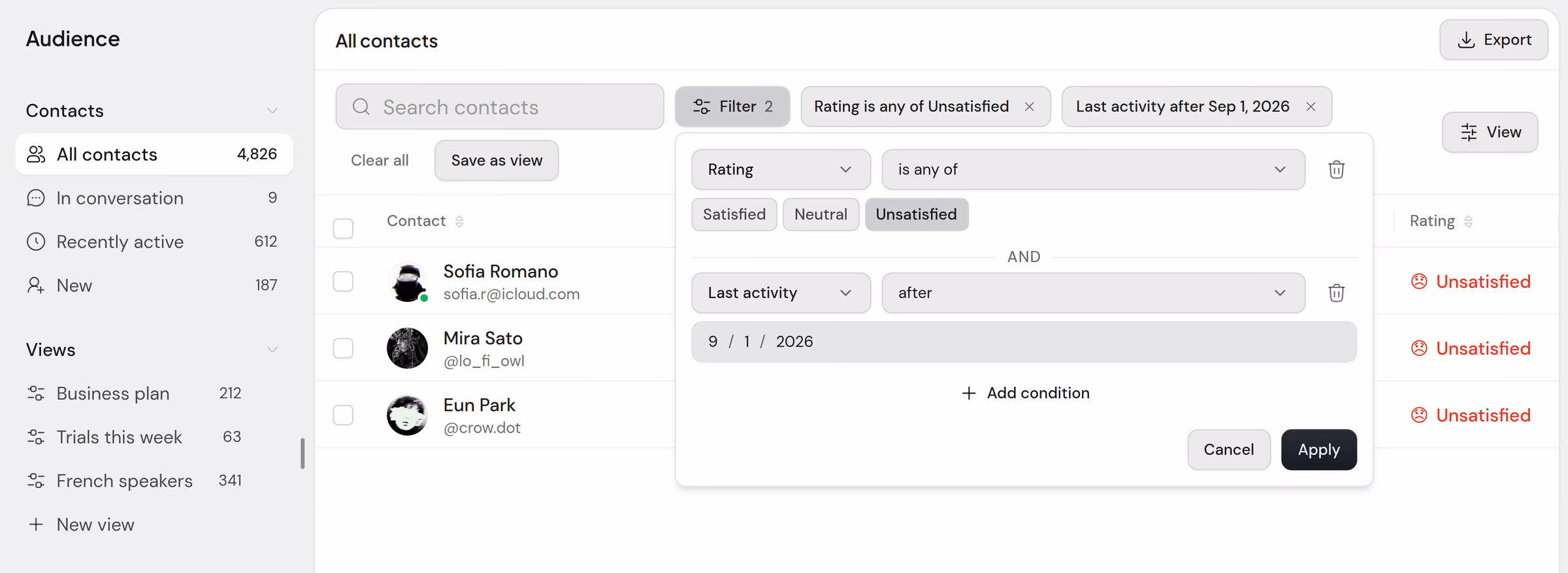Open Sofia Romano's avatar
Image resolution: width=1568 pixels, height=573 pixels.
coord(407,282)
